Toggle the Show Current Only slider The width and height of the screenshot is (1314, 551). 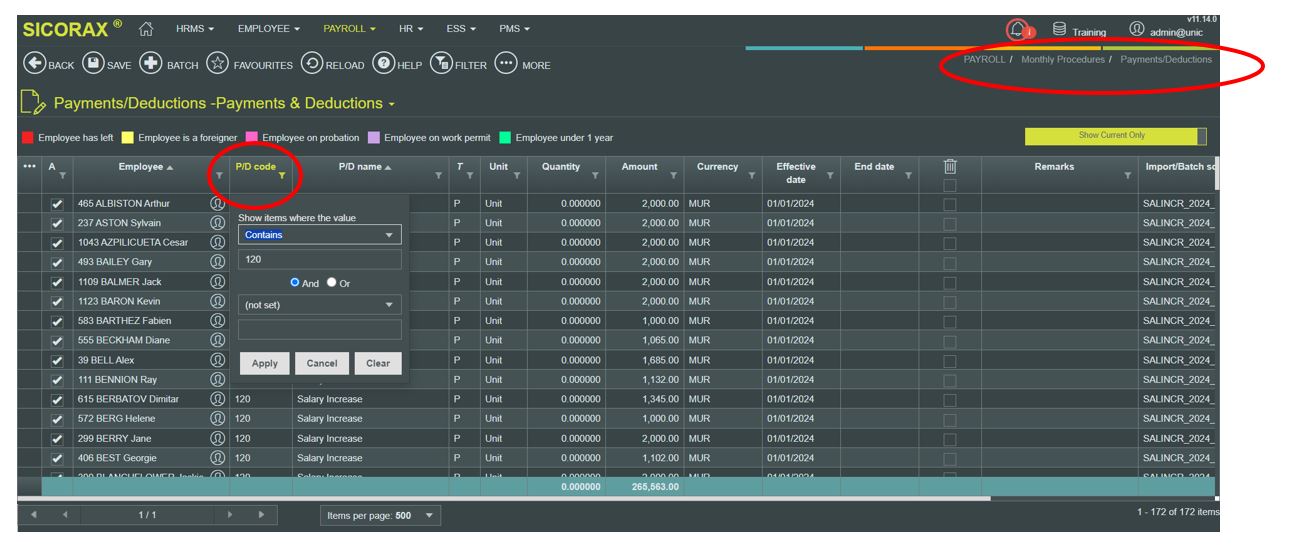(x=1115, y=136)
